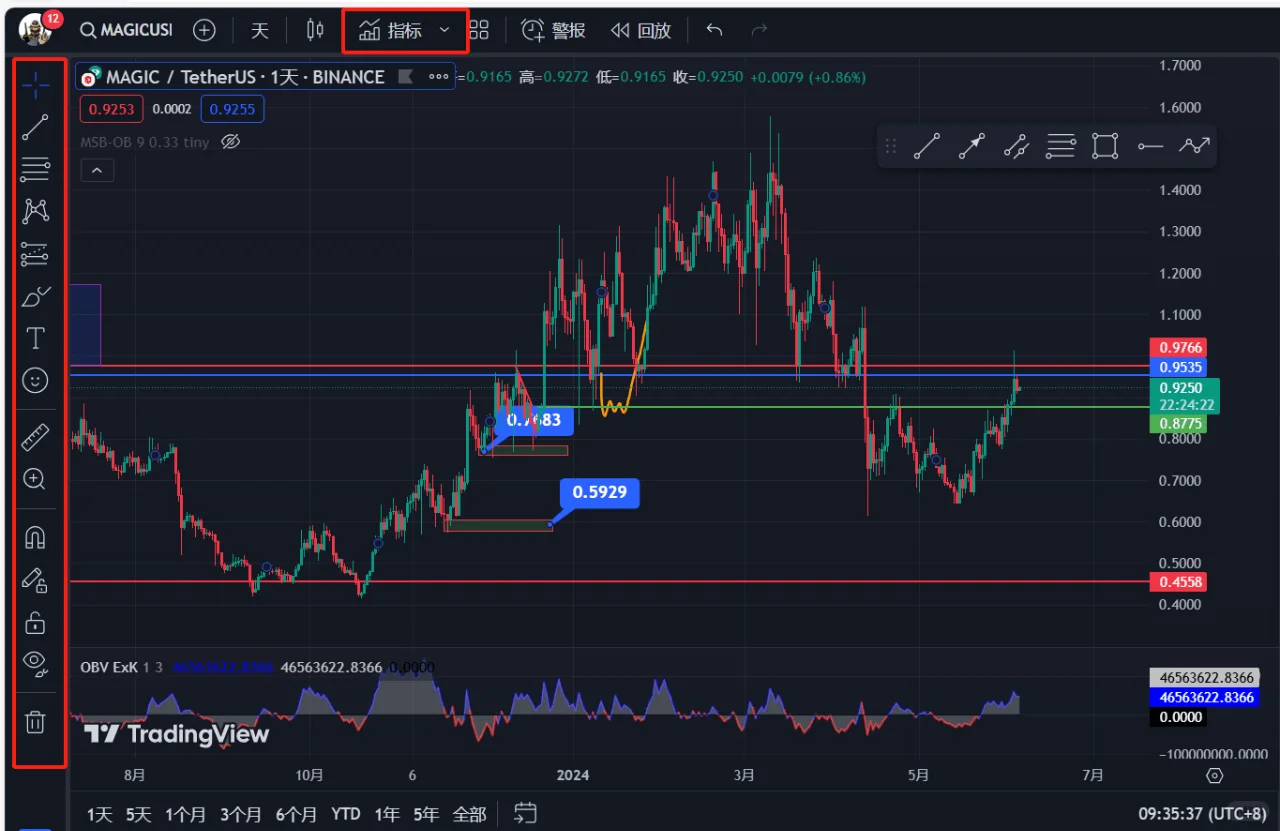Select the green 0.8775 price axis label

tap(1179, 424)
